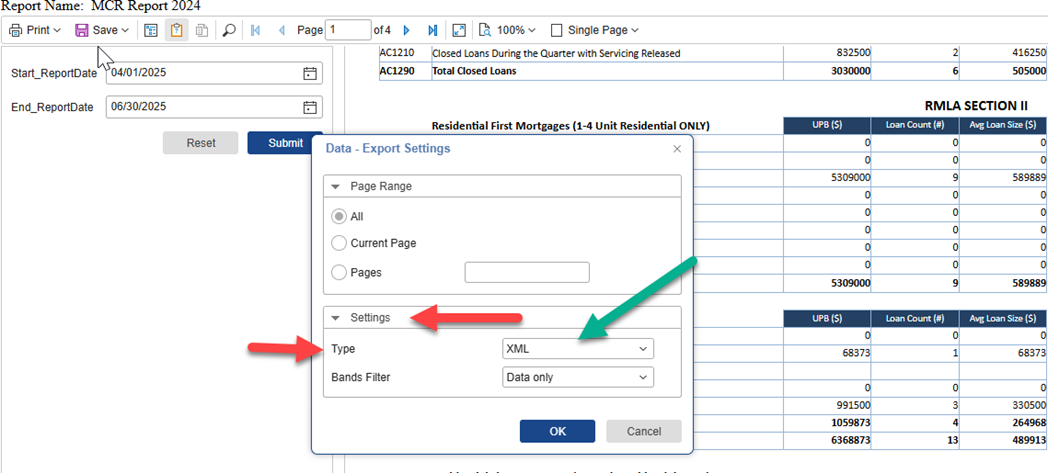Open calendar for Start_ReportDate
The image size is (1048, 473).
coord(310,73)
